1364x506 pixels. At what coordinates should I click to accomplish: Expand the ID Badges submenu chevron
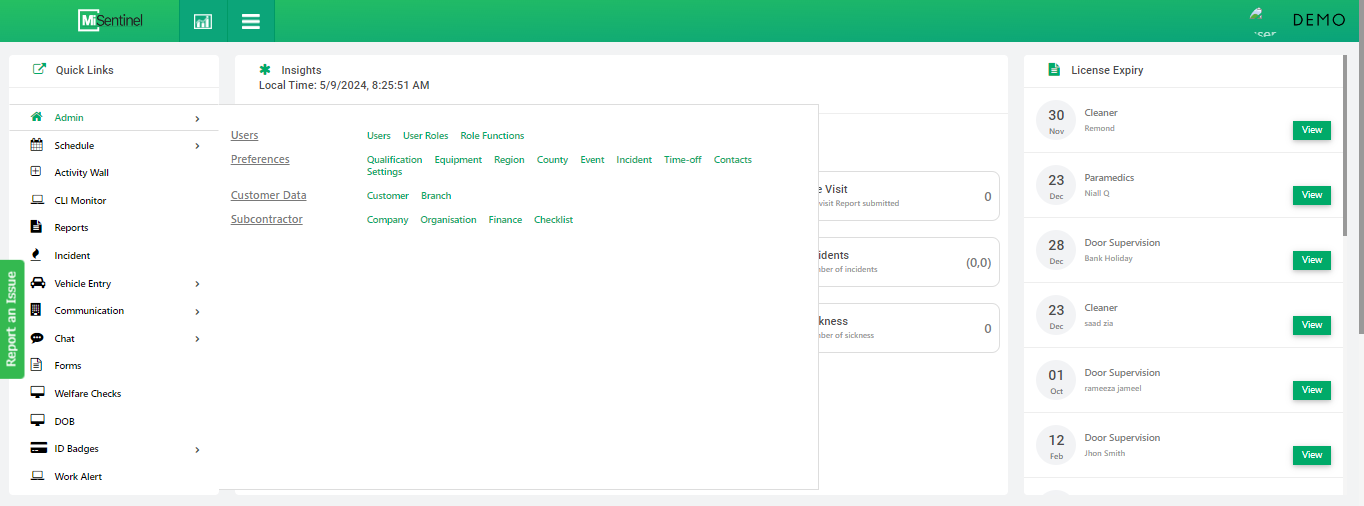tap(197, 450)
